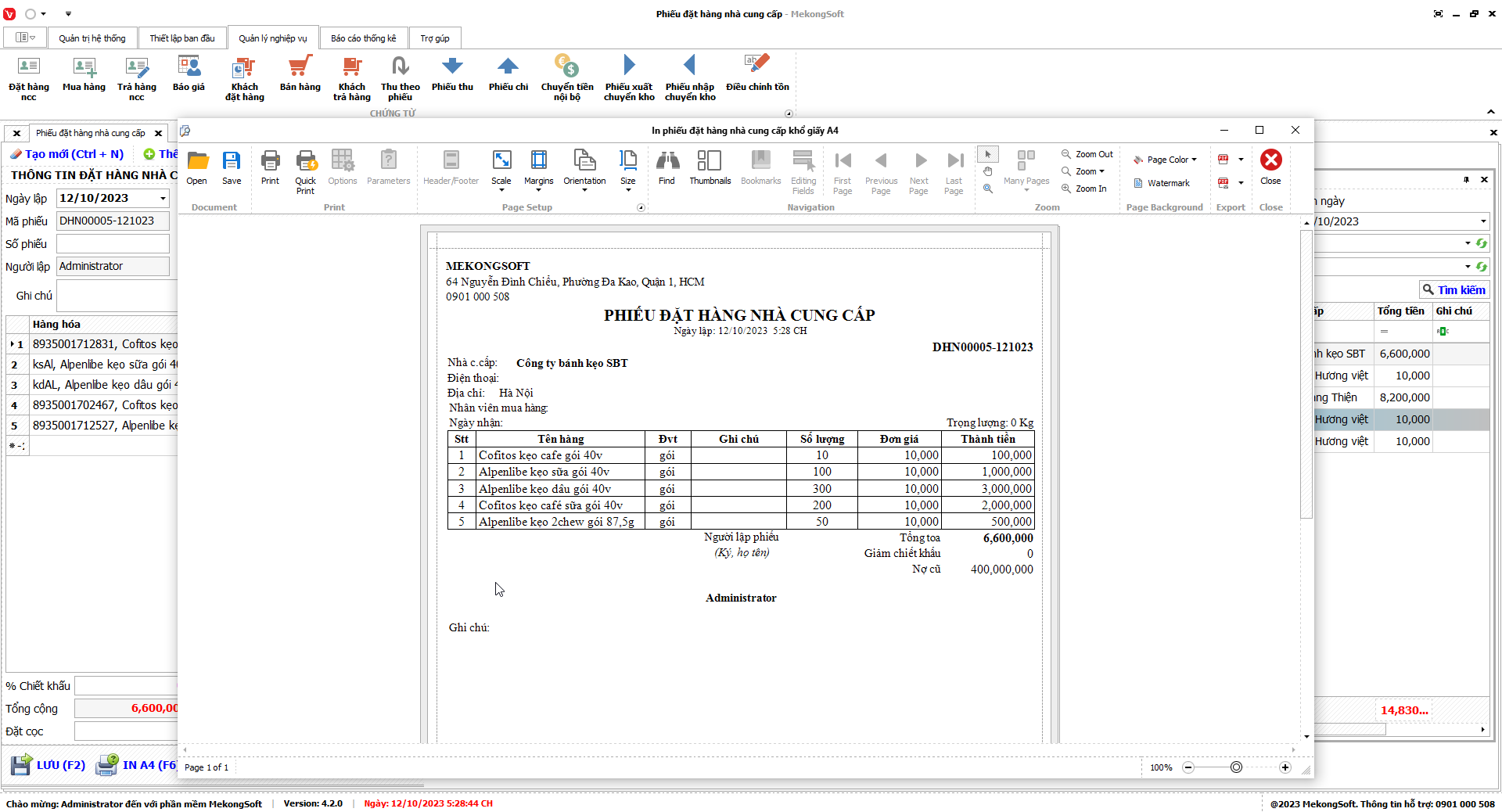Open Phiếu nhập chuyển kho
The image size is (1502, 812).
click(x=690, y=78)
